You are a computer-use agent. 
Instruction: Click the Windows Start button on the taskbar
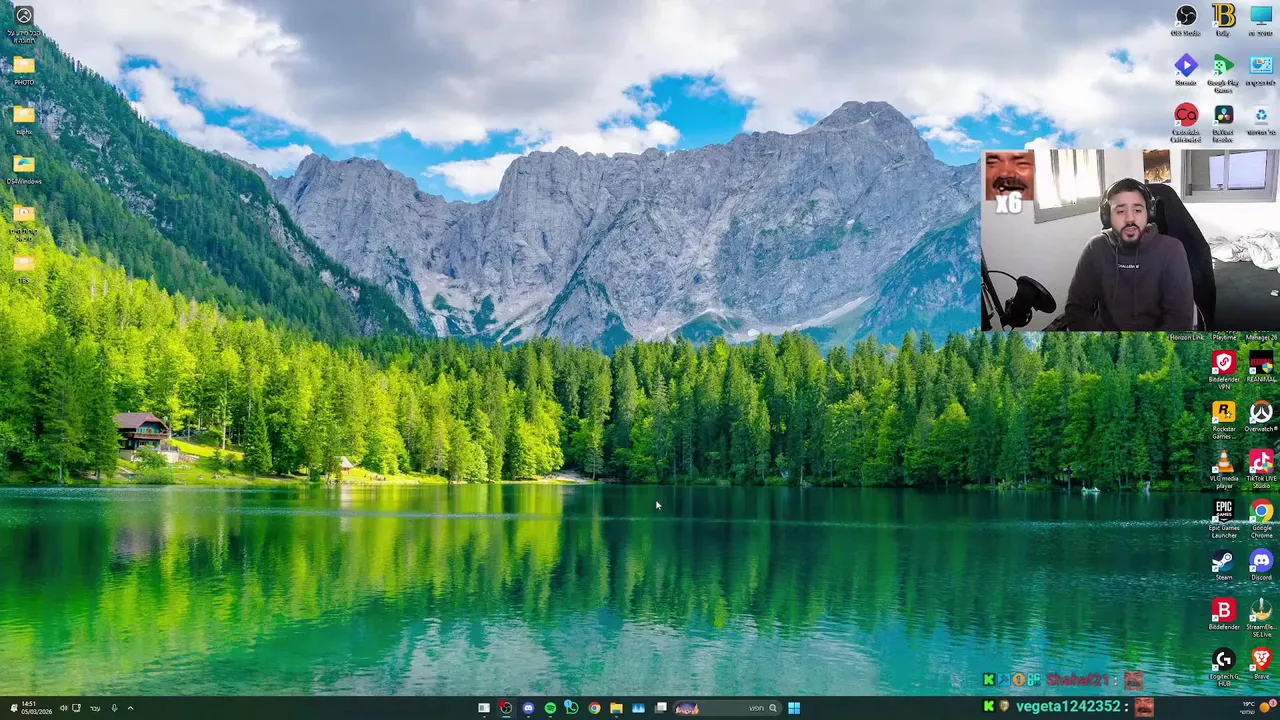point(794,708)
